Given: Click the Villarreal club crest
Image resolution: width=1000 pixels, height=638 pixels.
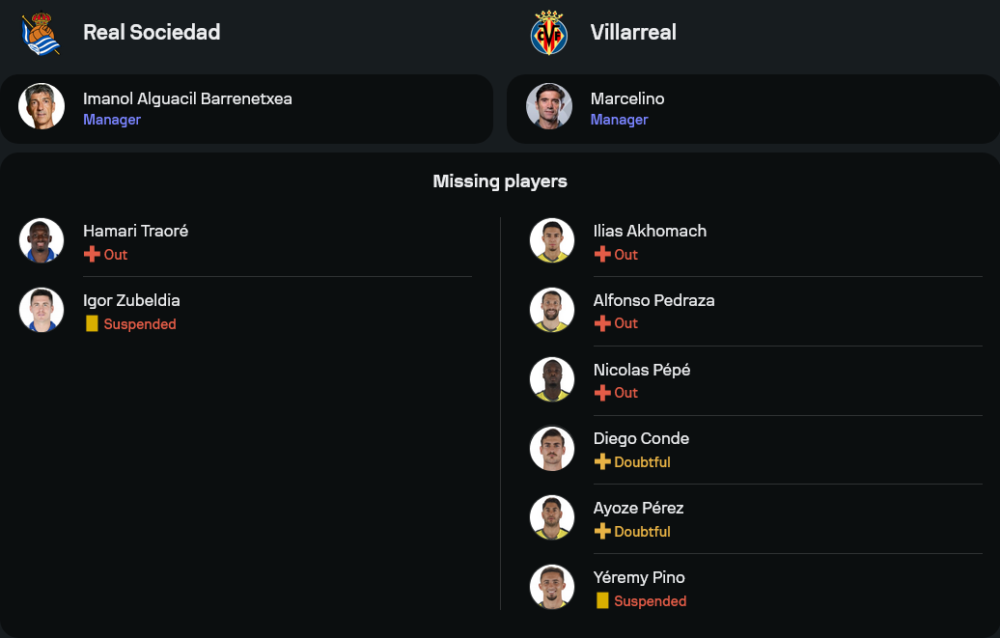Looking at the screenshot, I should pyautogui.click(x=549, y=33).
